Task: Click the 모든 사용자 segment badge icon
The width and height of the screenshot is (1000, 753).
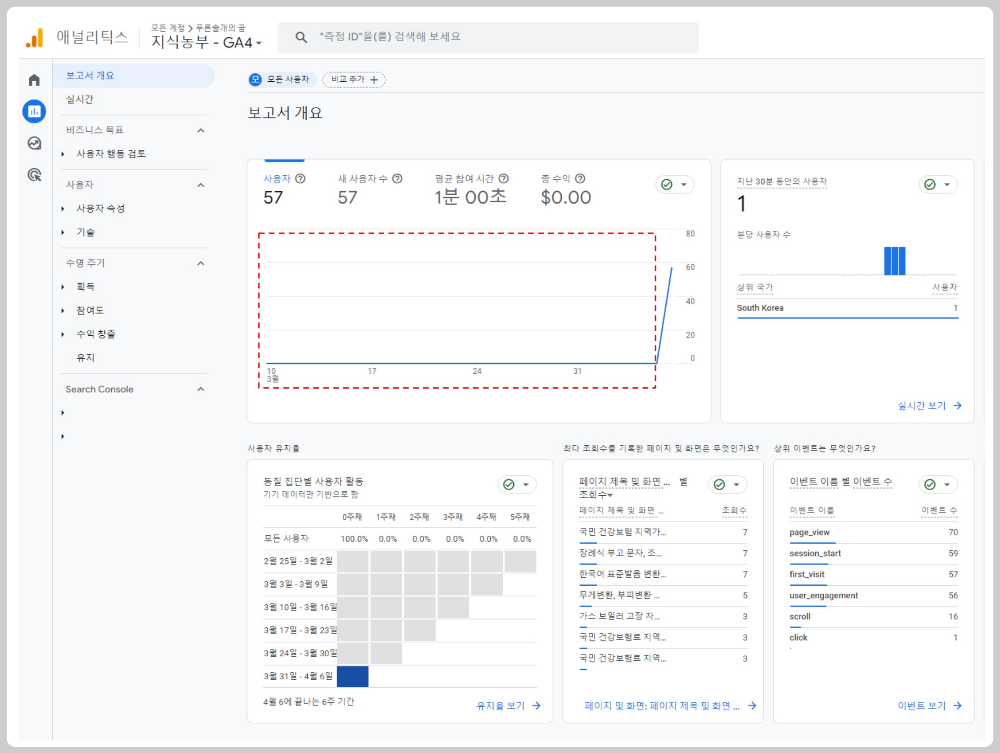Action: (255, 80)
